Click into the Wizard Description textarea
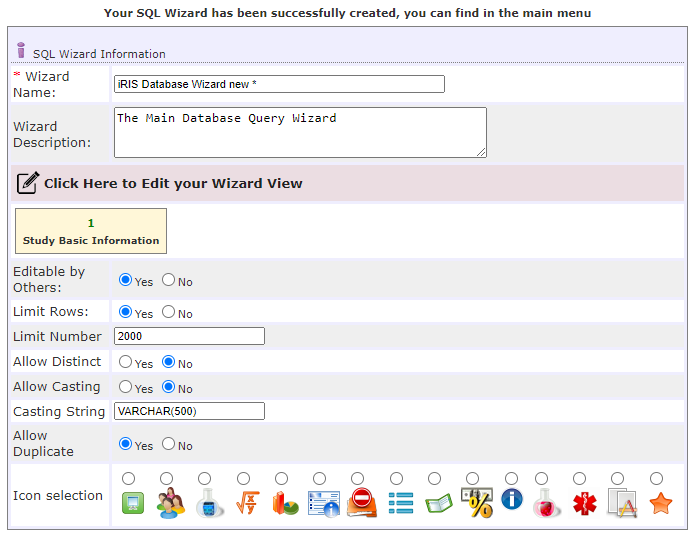695x537 pixels. point(301,132)
